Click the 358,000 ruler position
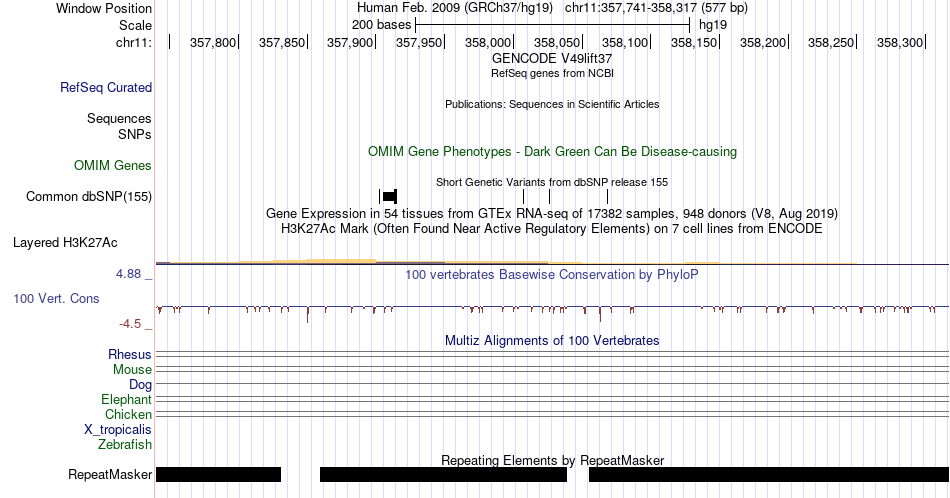 488,42
